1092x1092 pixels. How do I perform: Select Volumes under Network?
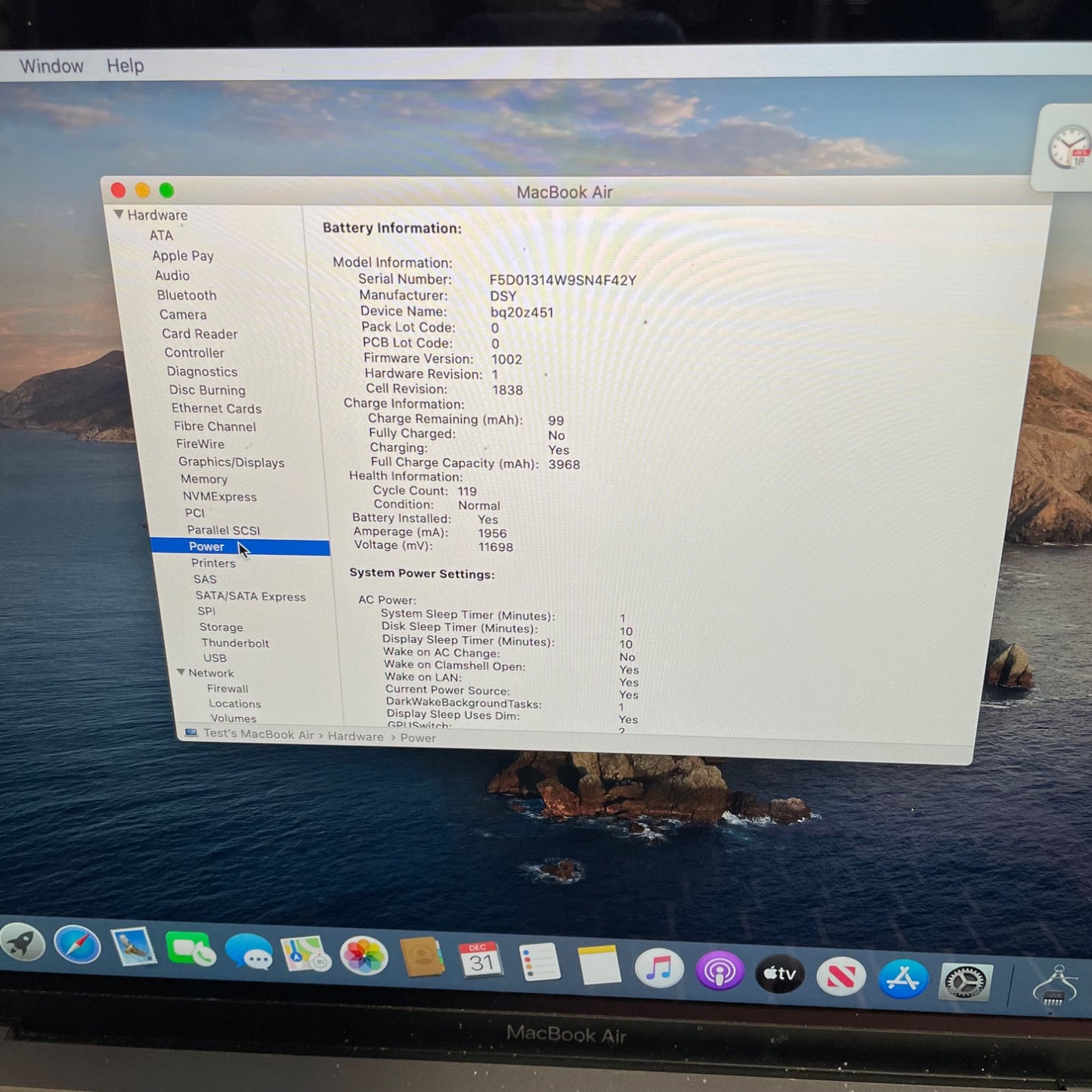click(x=234, y=719)
